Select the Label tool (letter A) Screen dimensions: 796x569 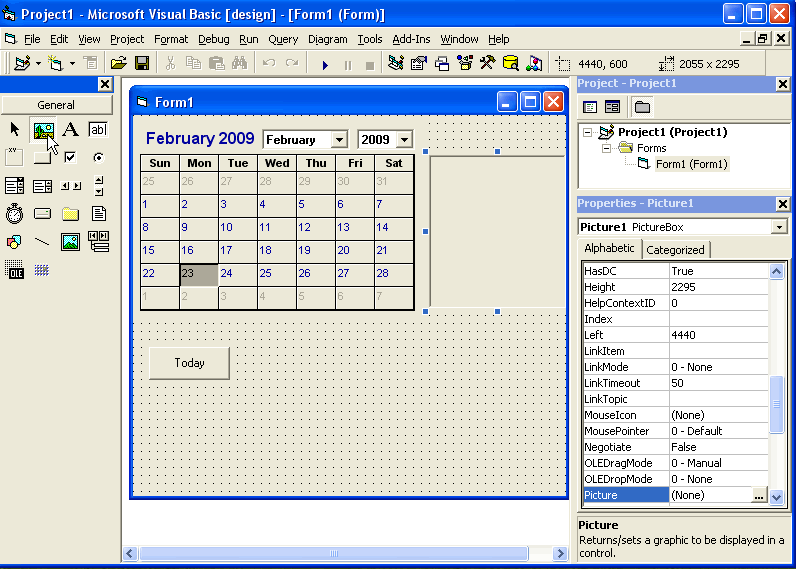(x=71, y=129)
